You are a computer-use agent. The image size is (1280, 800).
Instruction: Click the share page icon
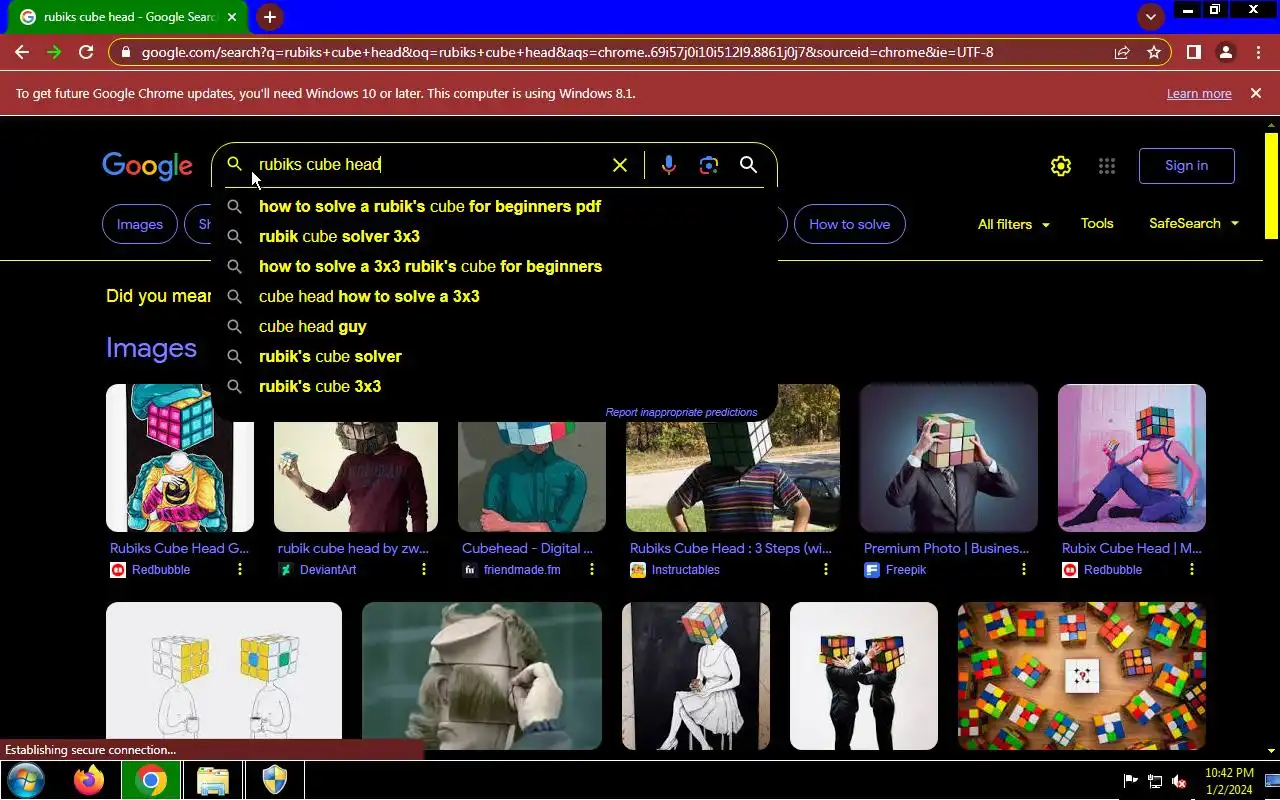(1122, 52)
